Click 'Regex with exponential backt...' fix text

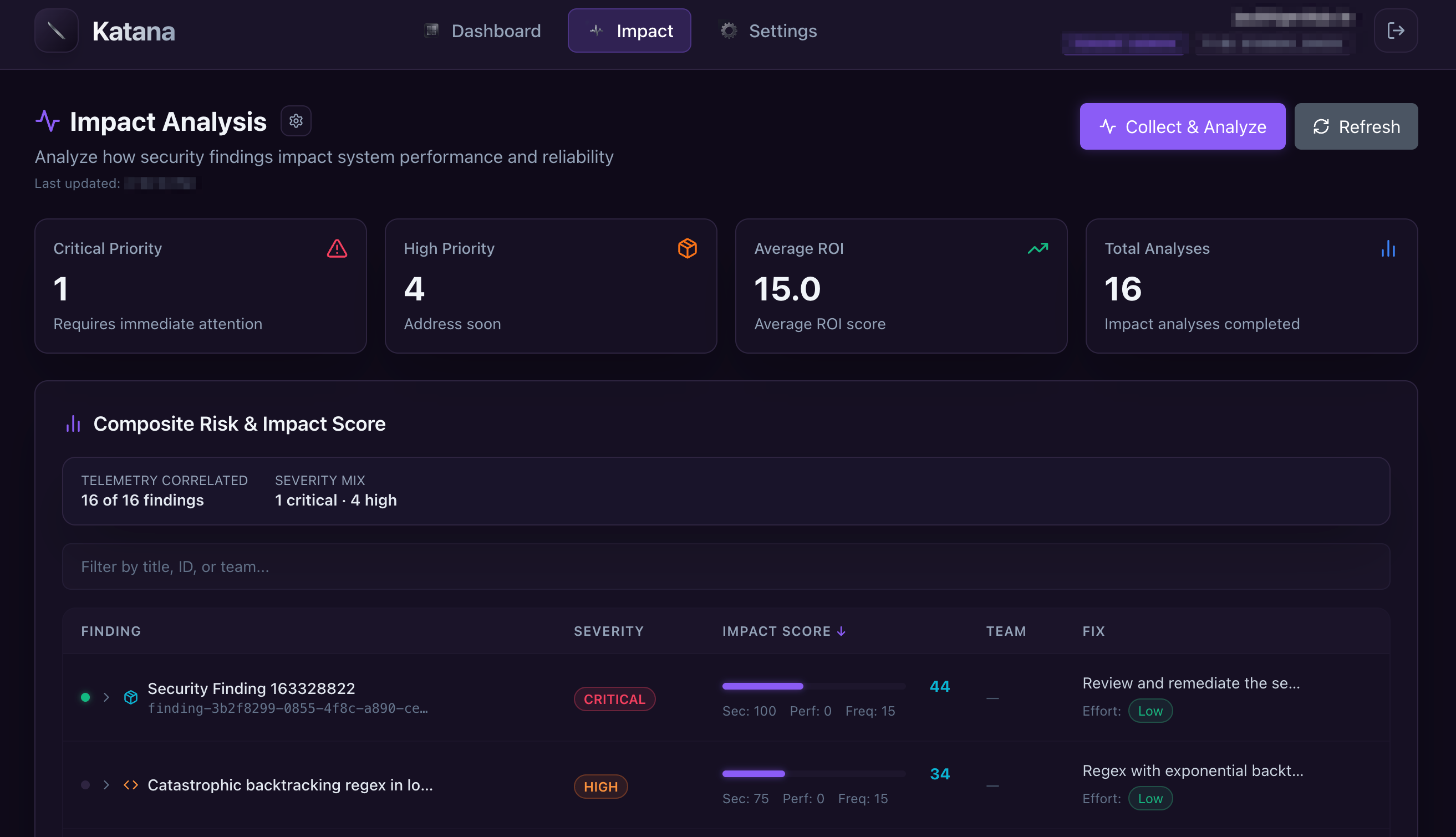pos(1192,770)
